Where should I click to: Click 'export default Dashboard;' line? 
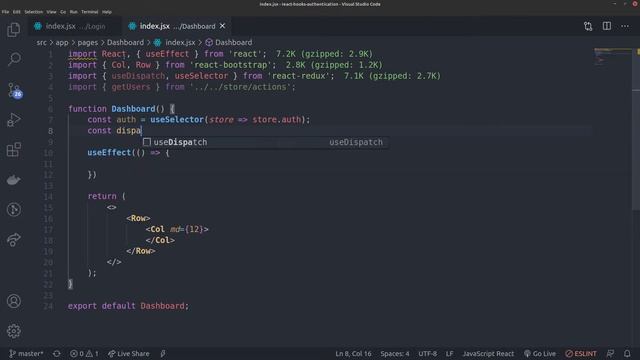[x=129, y=306]
